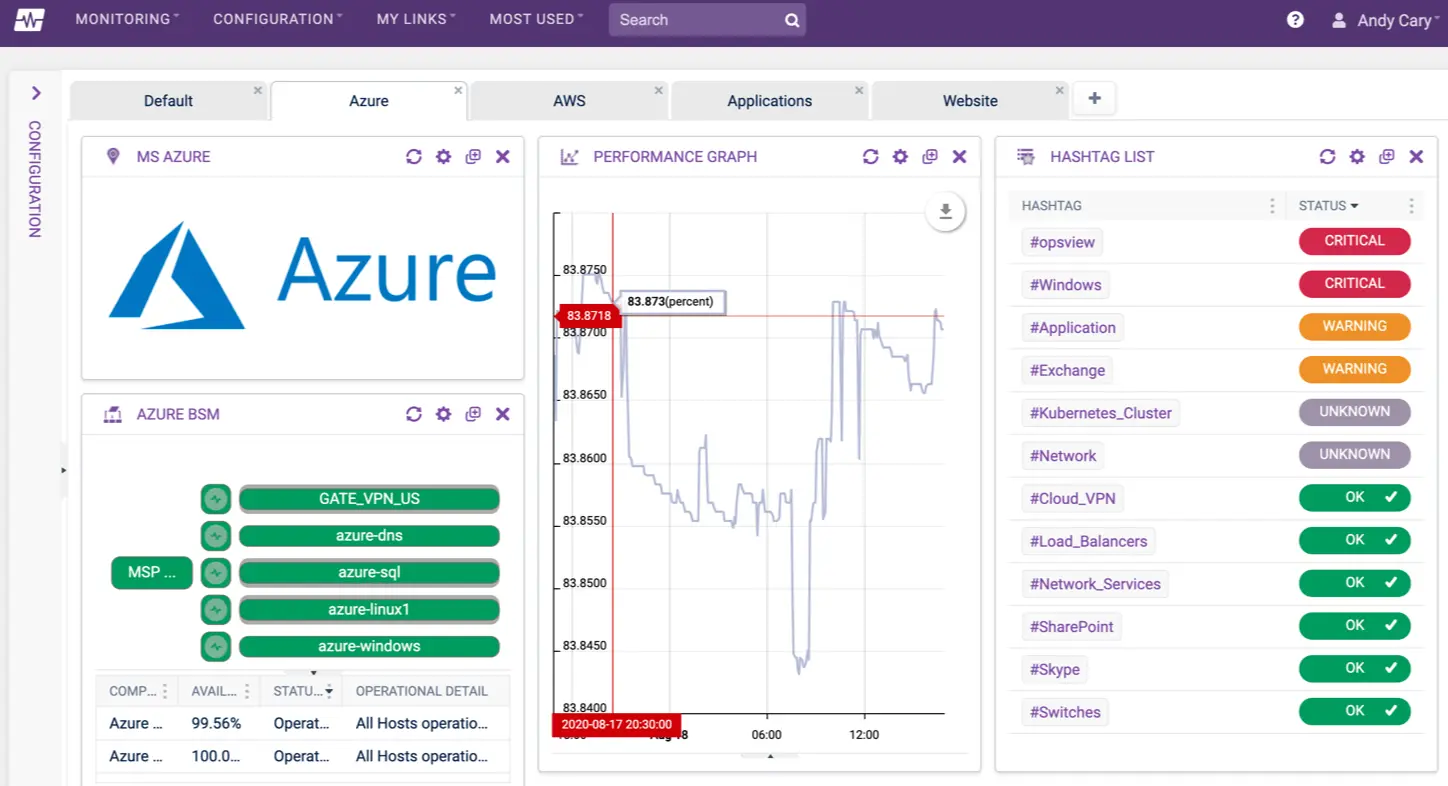Expand the performance graph bottom splitter
The image size is (1448, 786).
click(x=770, y=756)
